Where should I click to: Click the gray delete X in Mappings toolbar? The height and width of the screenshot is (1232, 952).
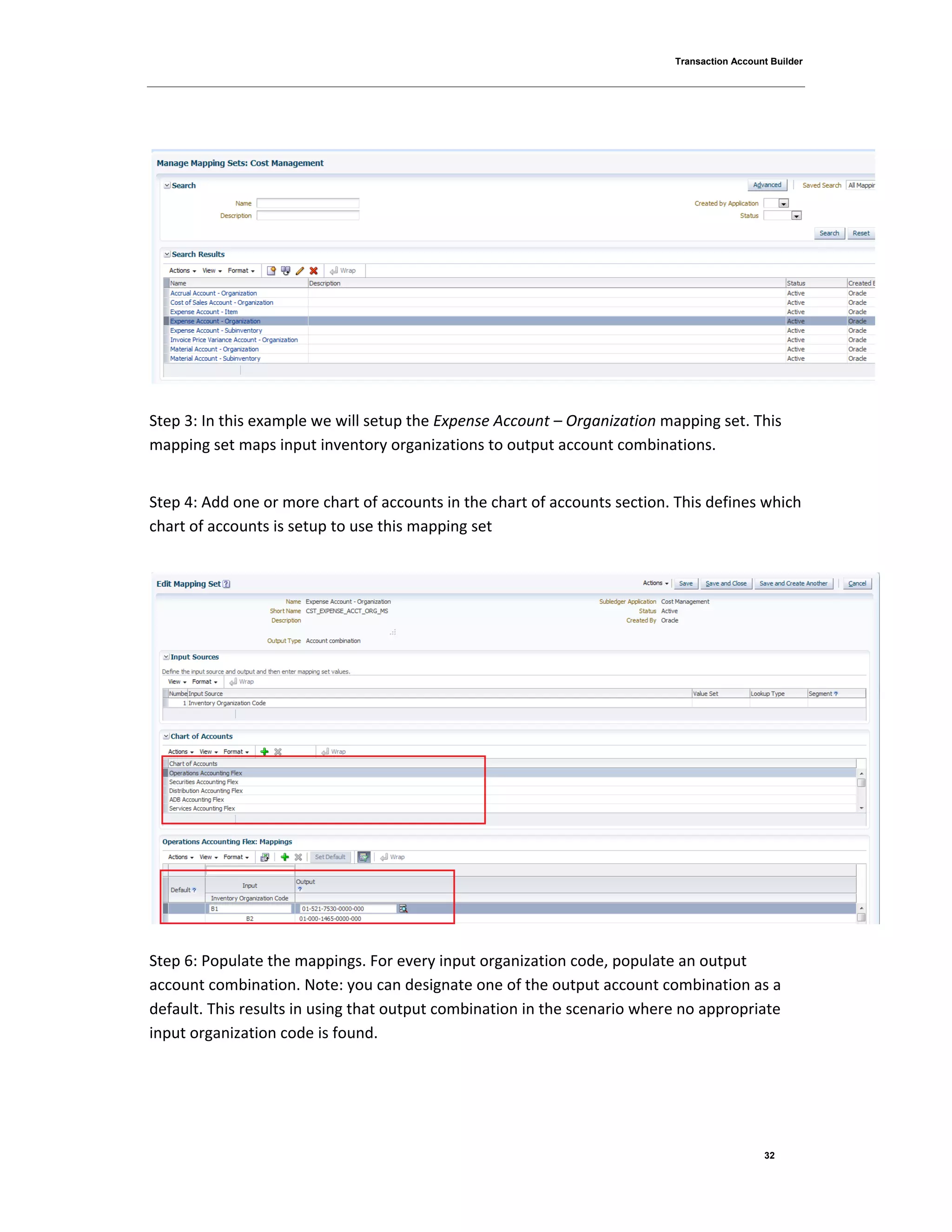tap(298, 857)
